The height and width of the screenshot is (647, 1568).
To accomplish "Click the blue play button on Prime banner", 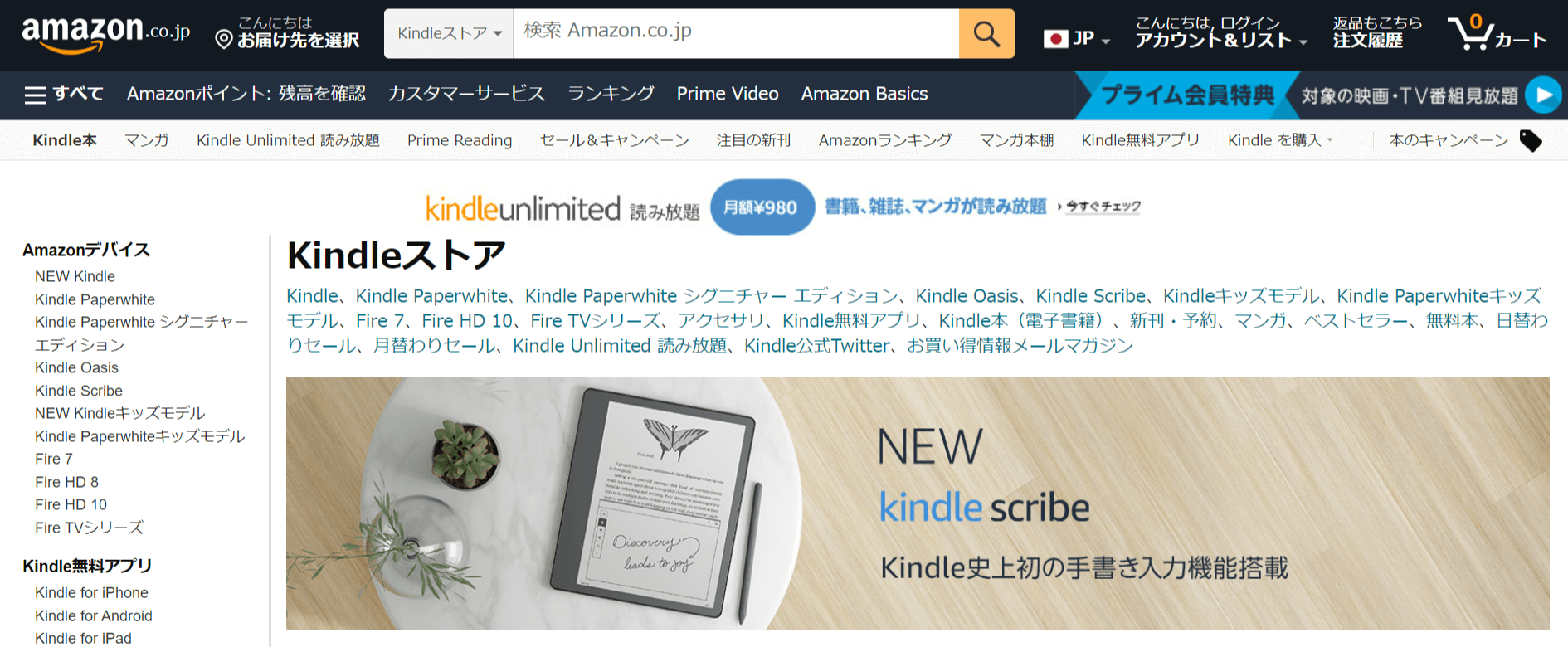I will click(x=1543, y=95).
